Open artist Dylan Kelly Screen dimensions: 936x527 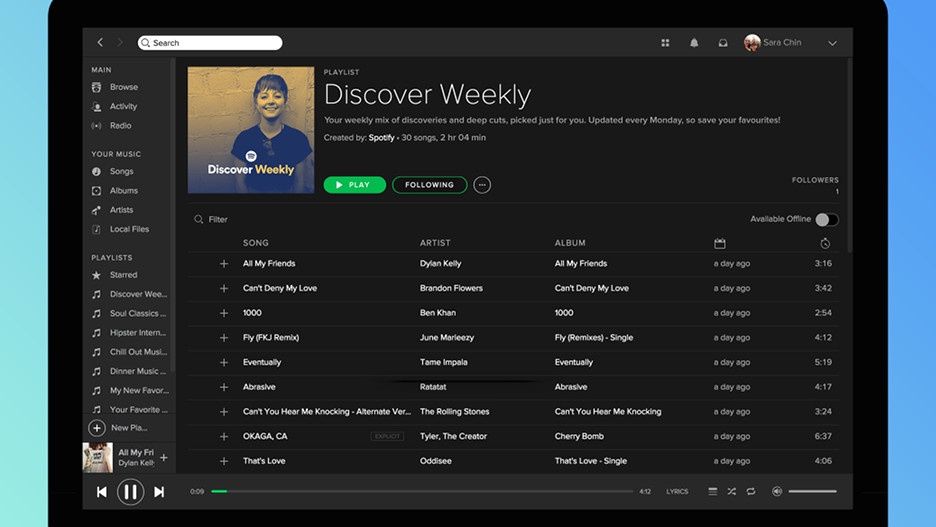[441, 263]
